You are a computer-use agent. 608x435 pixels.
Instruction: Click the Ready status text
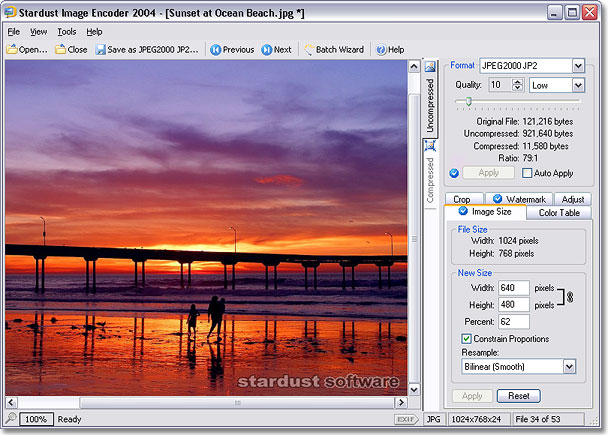point(69,419)
